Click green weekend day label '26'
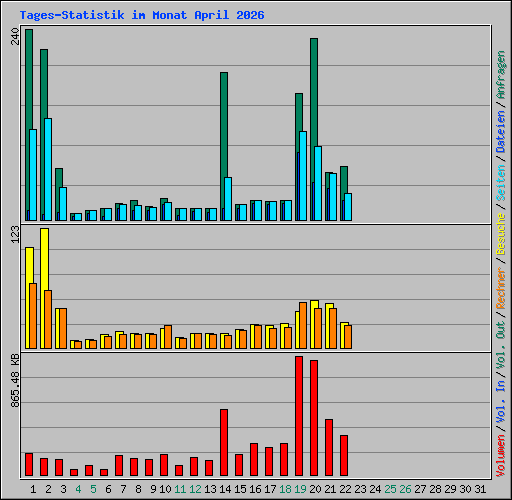Viewport: 512px width, 500px height. 405,489
